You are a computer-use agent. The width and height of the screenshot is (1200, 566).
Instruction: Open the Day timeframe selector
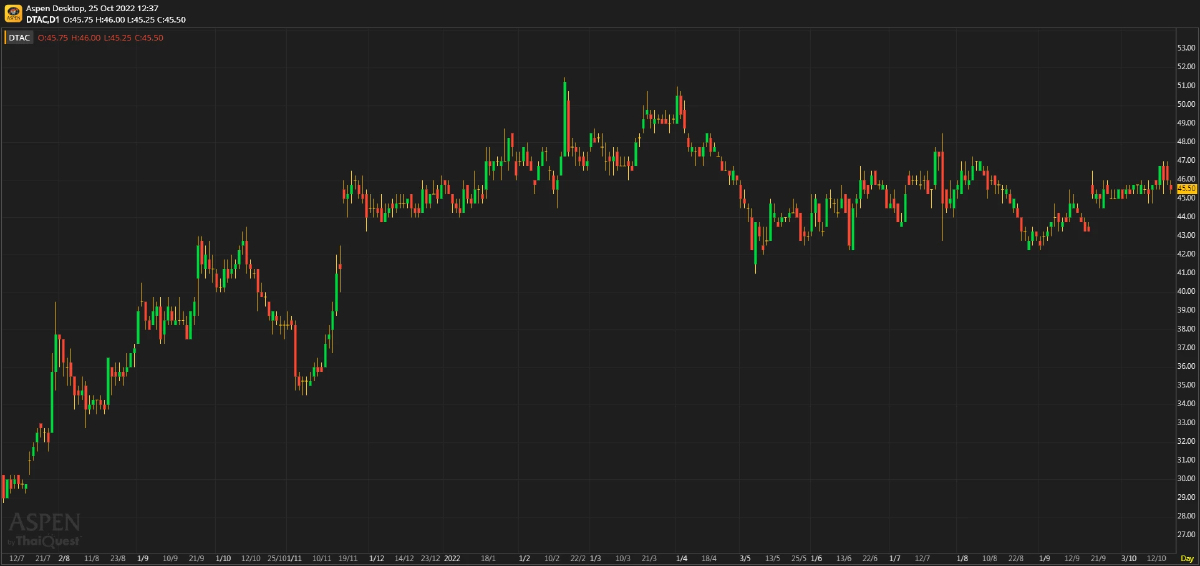coord(1187,557)
